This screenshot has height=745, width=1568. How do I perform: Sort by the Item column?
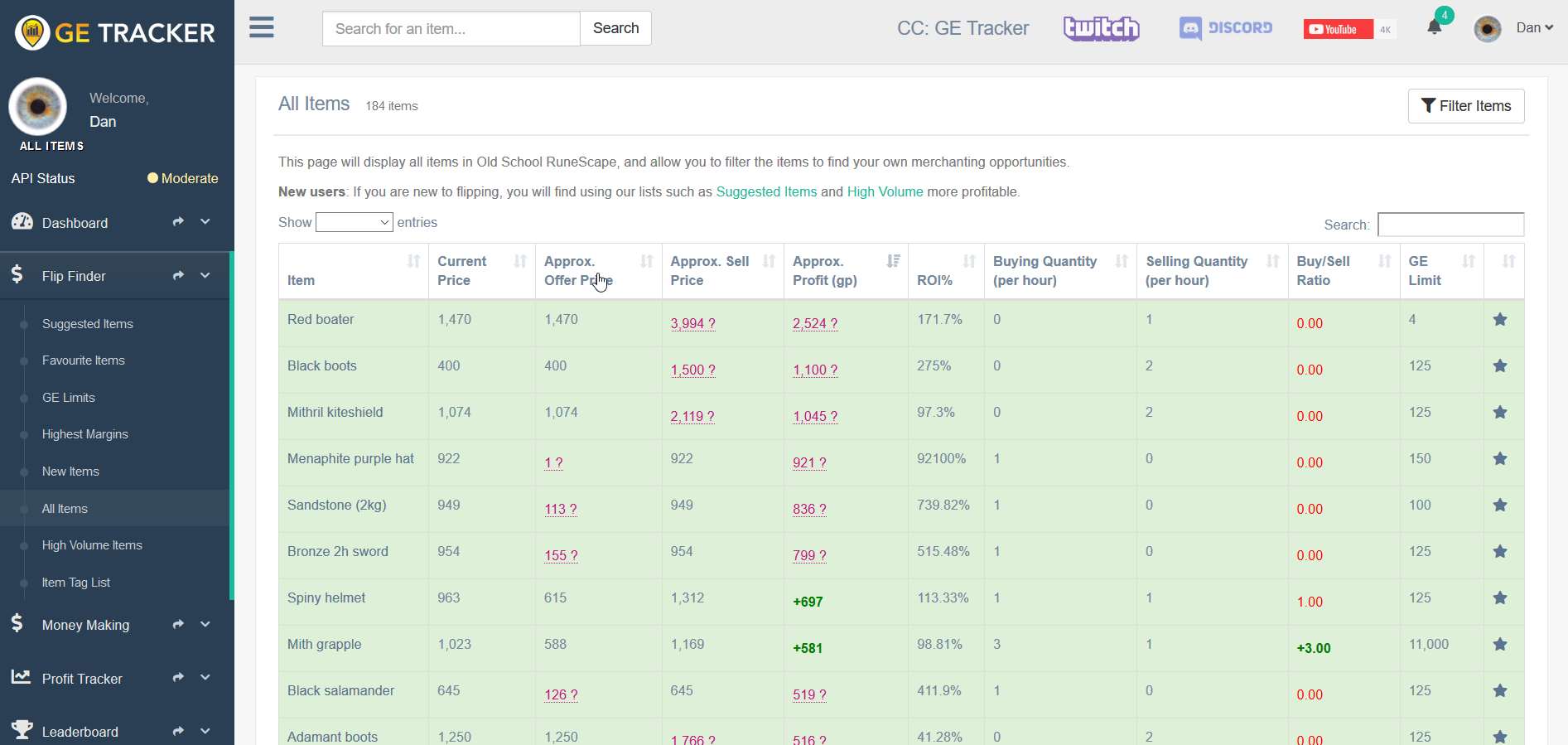click(x=354, y=271)
